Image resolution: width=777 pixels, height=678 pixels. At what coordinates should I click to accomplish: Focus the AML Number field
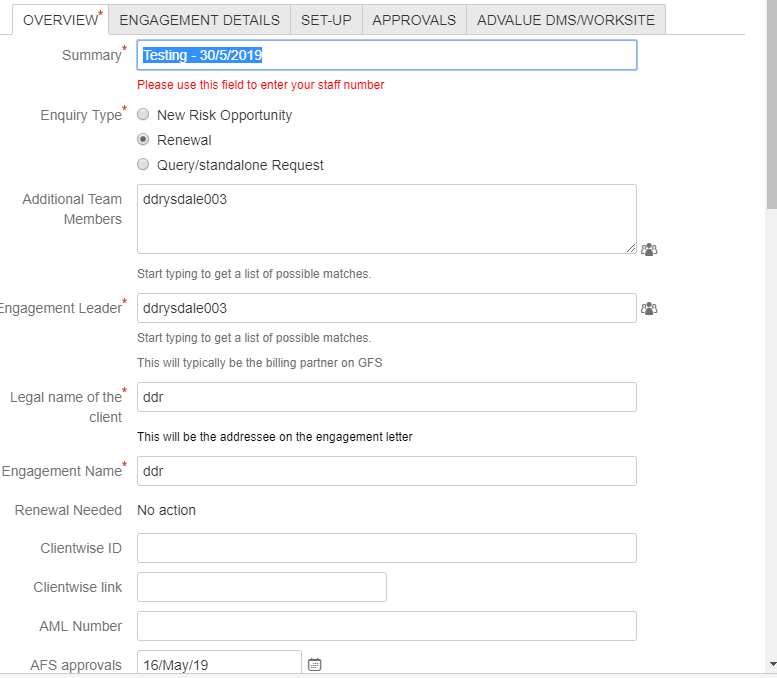pyautogui.click(x=387, y=626)
